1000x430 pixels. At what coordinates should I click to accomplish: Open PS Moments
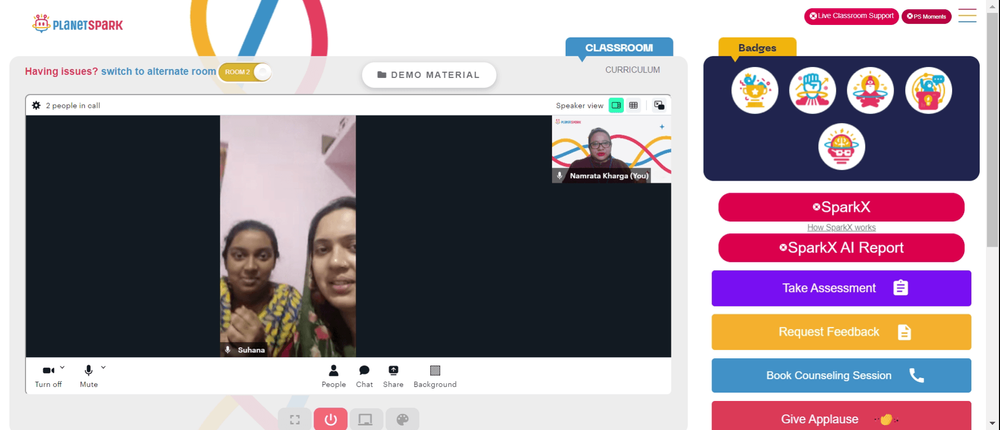click(x=926, y=17)
